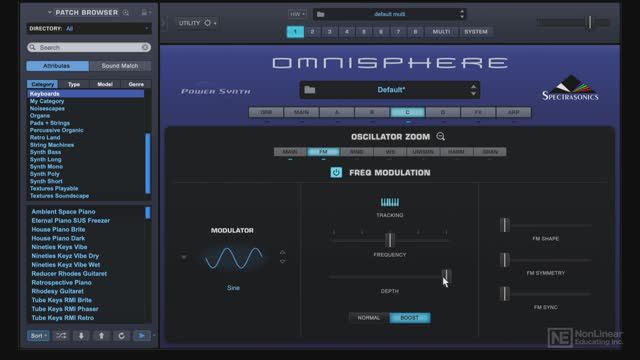Screen dimensions: 640x360
Task: Open the HW dropdown menu
Action: 297,14
